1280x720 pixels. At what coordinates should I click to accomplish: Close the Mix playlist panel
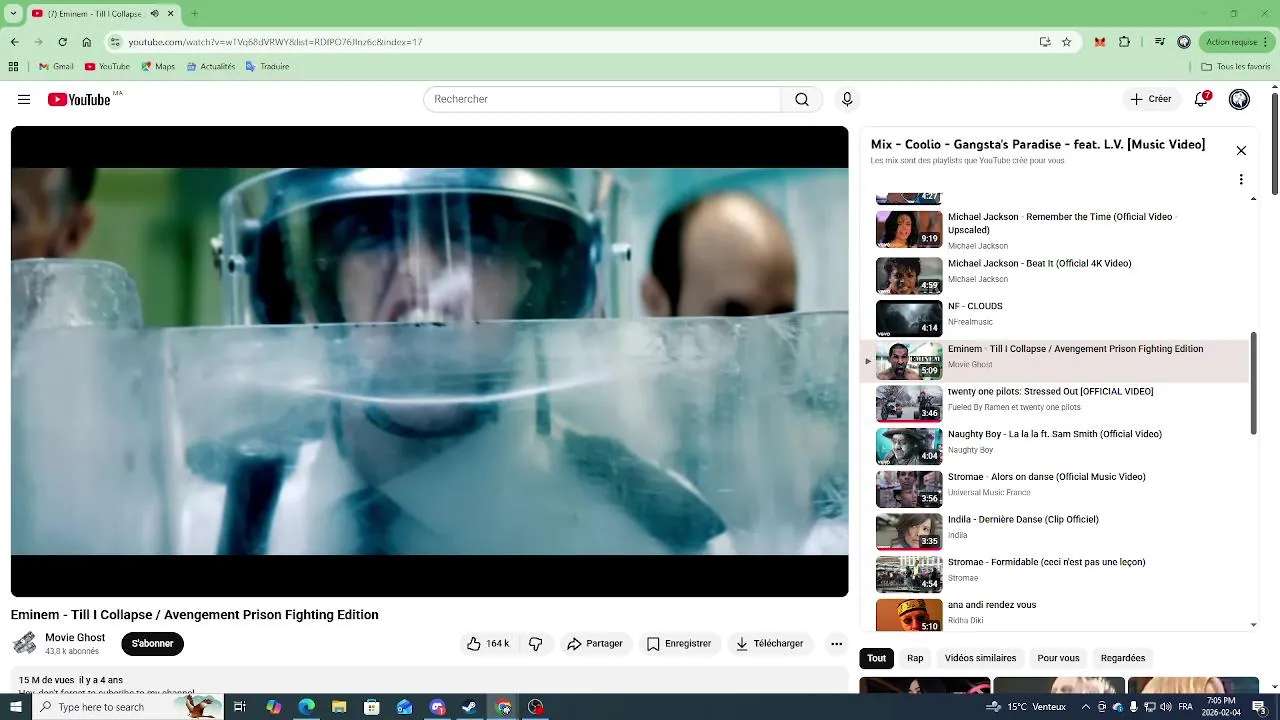pyautogui.click(x=1241, y=151)
